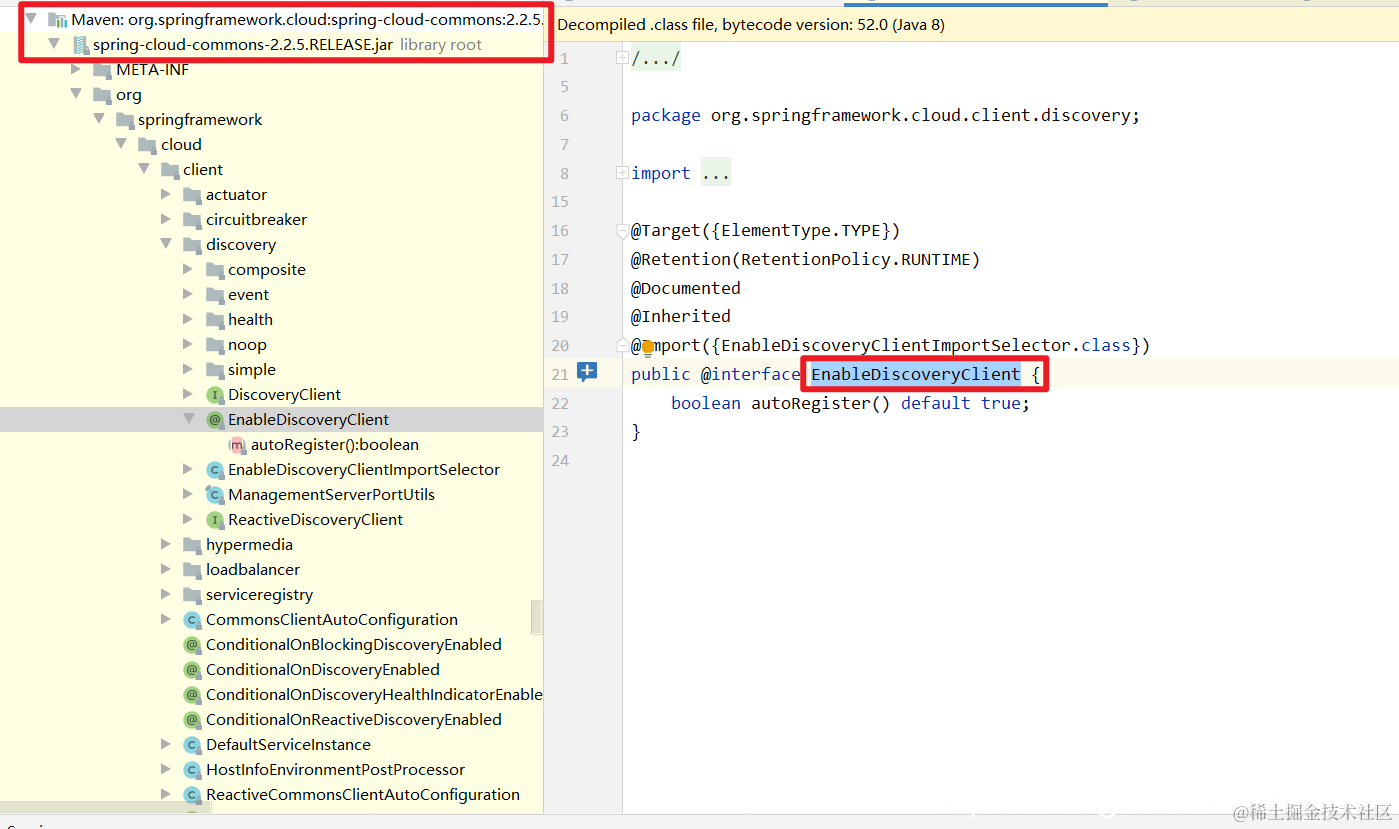Click the hypermedia package folder icon
Viewport: 1399px width, 829px height.
coord(192,545)
